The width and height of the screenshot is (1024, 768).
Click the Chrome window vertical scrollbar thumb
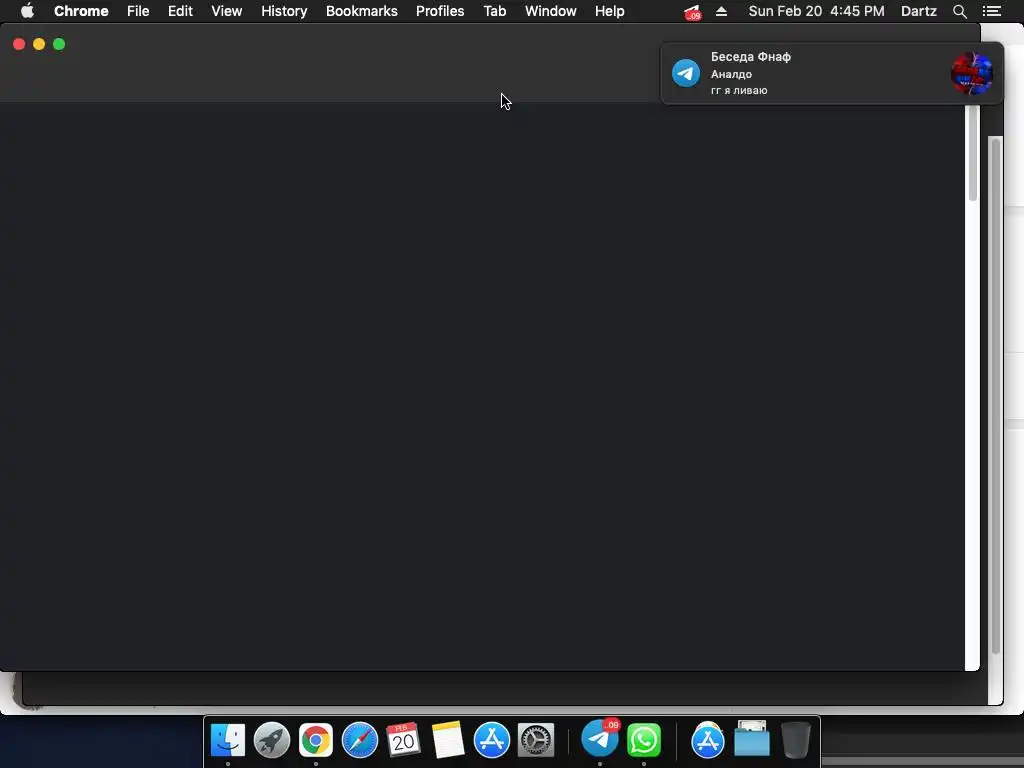point(972,153)
